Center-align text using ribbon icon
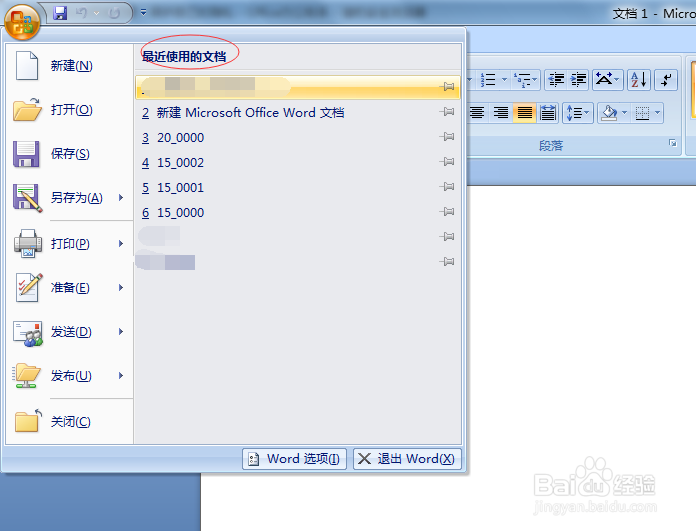Viewport: 696px width, 531px height. pos(477,113)
